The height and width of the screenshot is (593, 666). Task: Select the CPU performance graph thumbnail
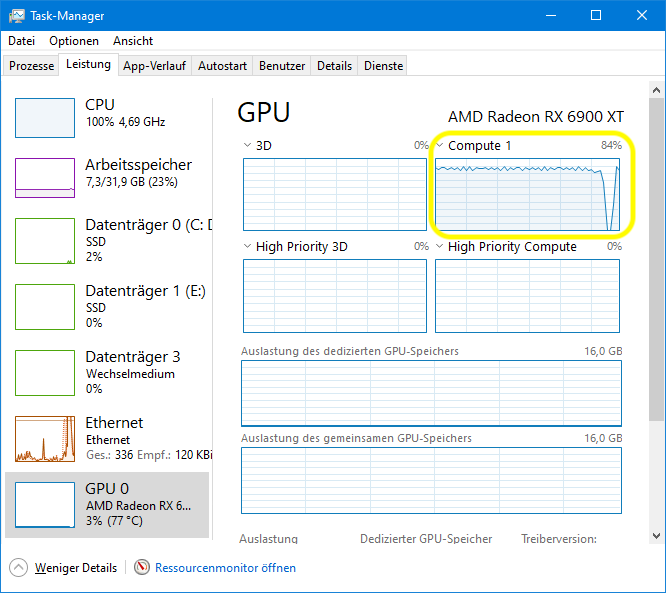pyautogui.click(x=45, y=118)
